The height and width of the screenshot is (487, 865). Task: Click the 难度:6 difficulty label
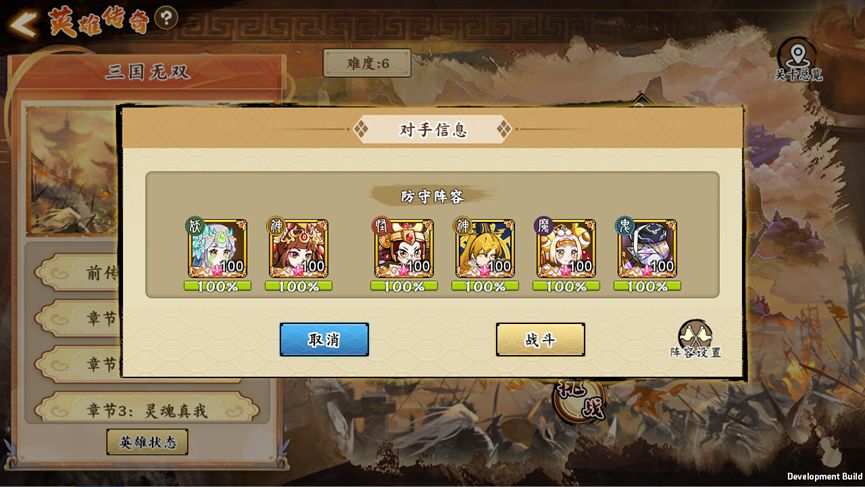point(367,63)
